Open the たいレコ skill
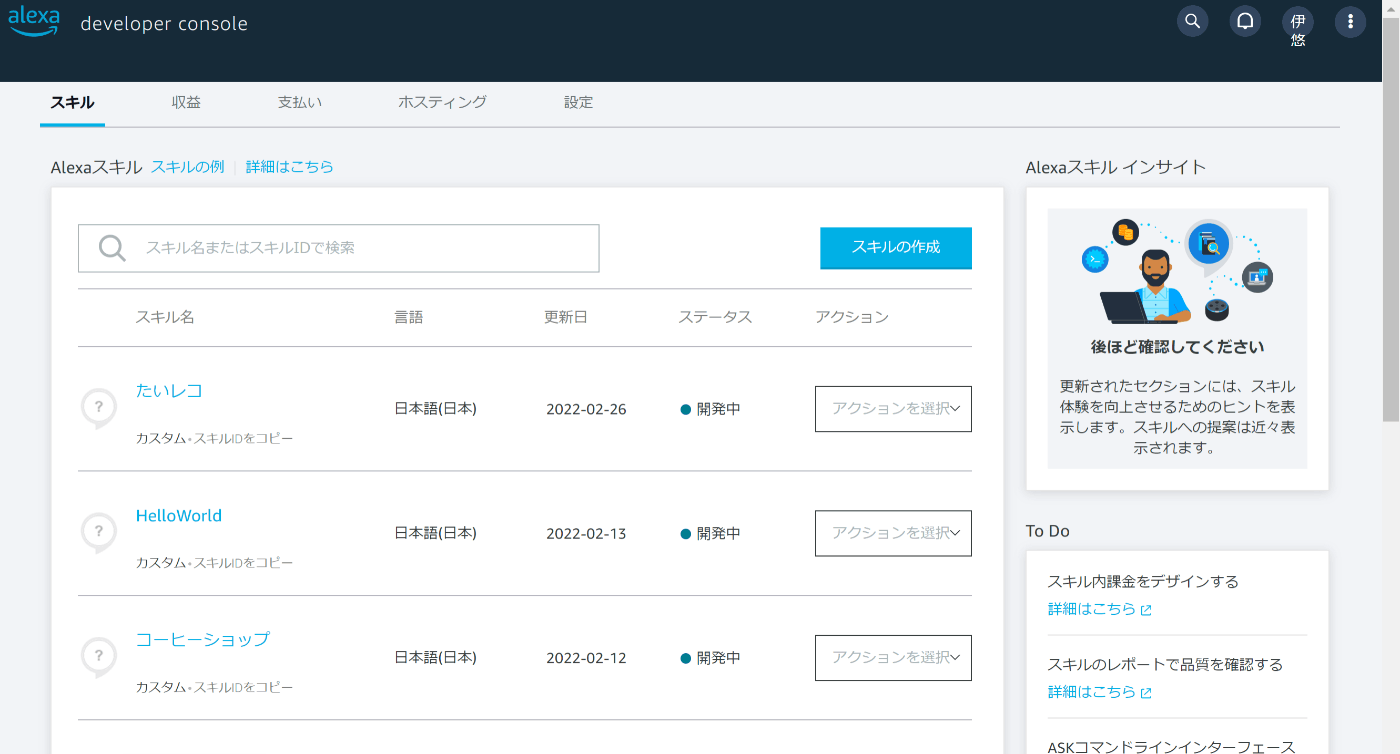Viewport: 1400px width, 754px height. coord(169,391)
